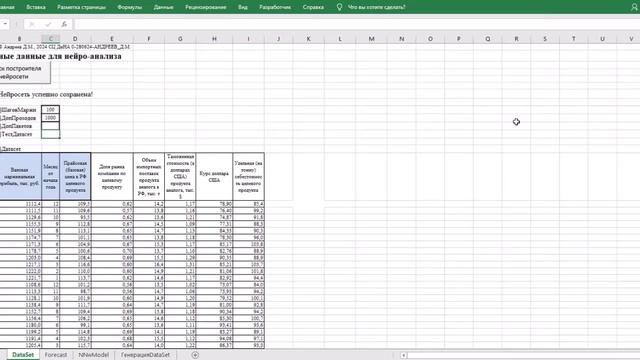Viewport: 640px width, 360px height.
Task: Expand the Name Box dropdown arrow
Action: click(5, 24)
